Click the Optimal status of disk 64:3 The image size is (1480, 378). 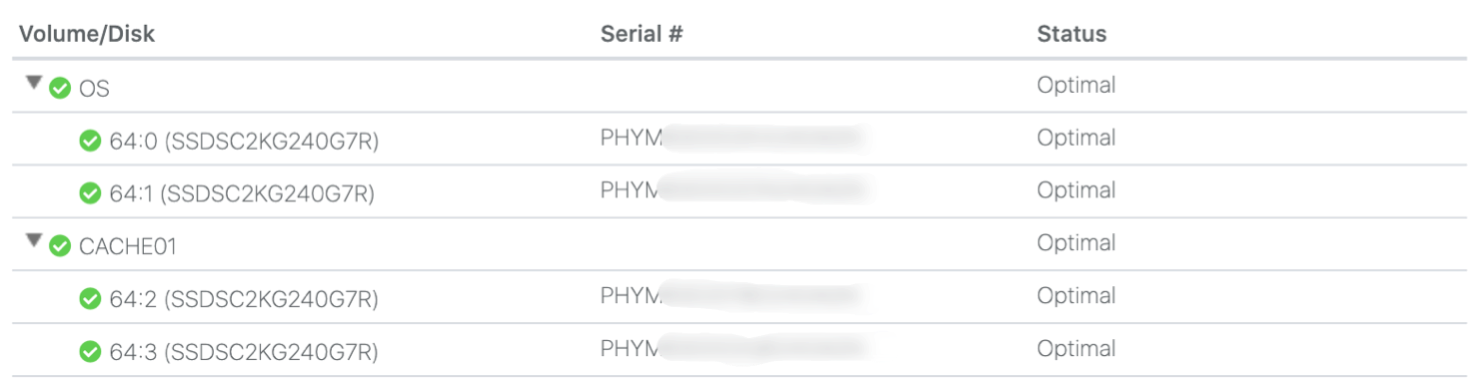1076,349
